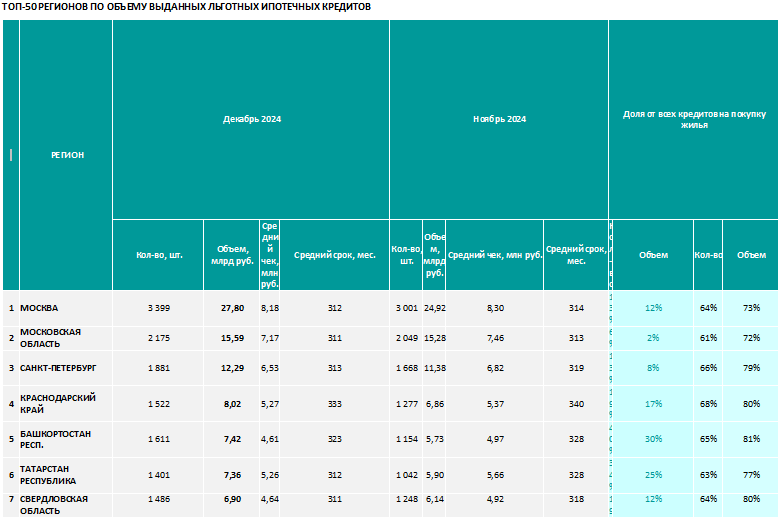Click Moscow Oblast December volume '15,59'
The width and height of the screenshot is (779, 520).
tap(233, 338)
